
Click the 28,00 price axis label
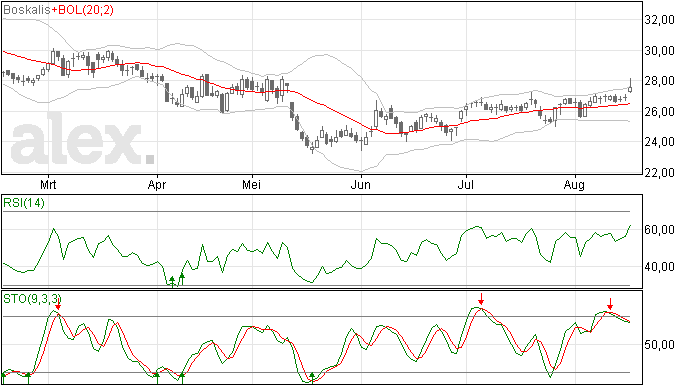coord(659,81)
